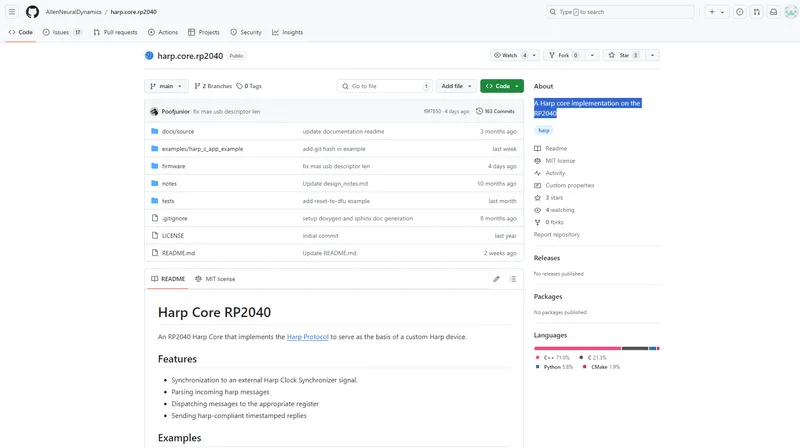Show README outline list icon

(x=513, y=279)
